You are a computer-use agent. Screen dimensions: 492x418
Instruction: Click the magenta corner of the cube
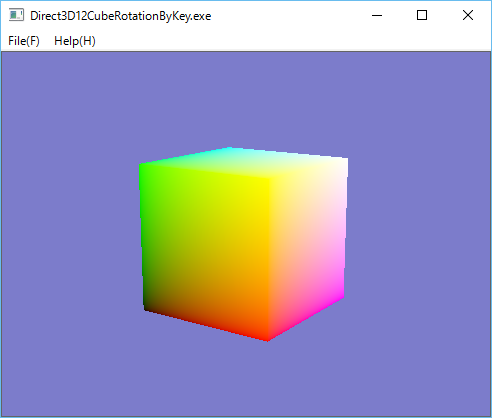[x=342, y=295]
